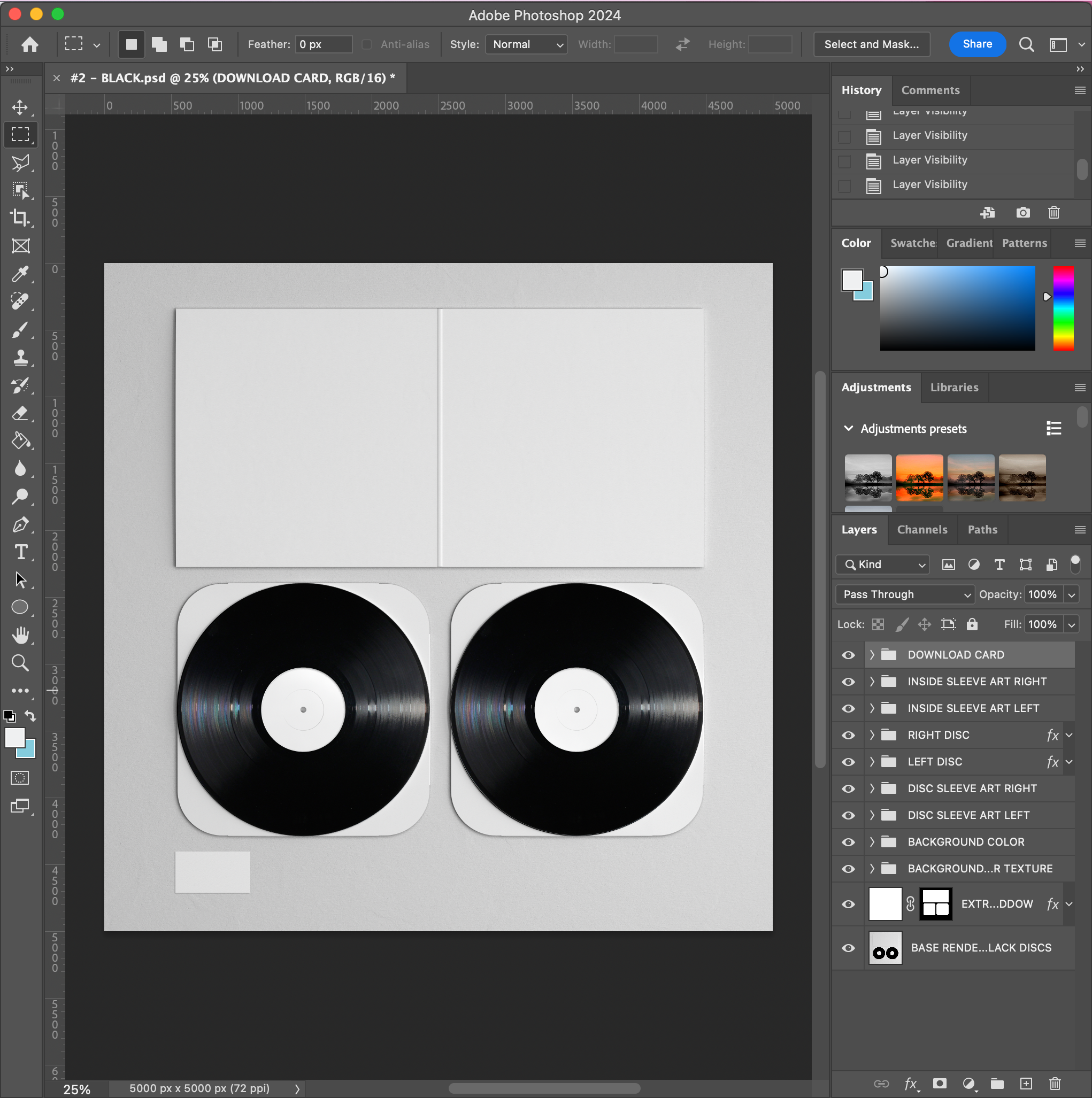Select the Hand tool
The image size is (1092, 1098).
point(20,635)
